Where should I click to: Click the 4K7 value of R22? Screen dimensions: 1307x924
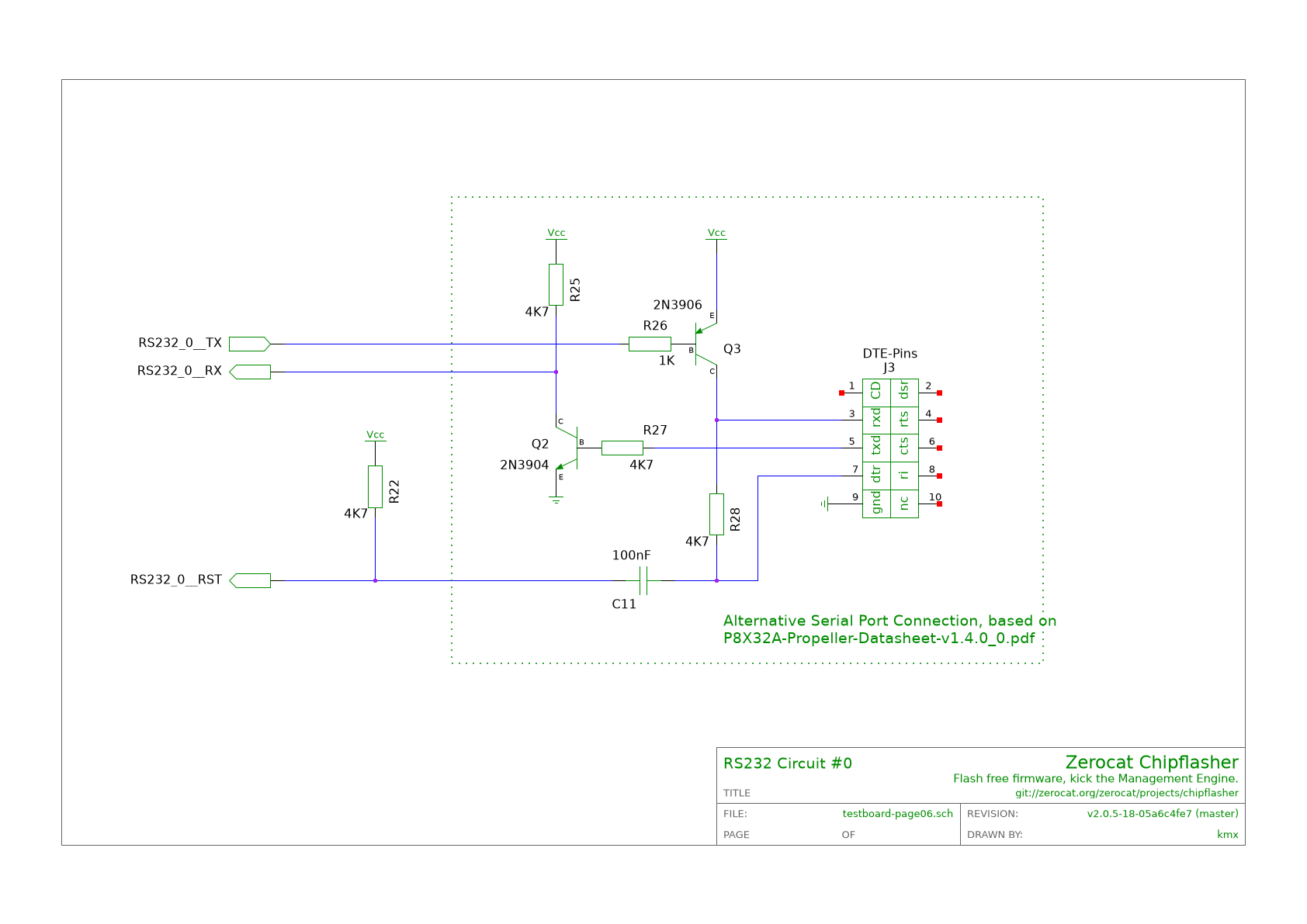coord(355,514)
